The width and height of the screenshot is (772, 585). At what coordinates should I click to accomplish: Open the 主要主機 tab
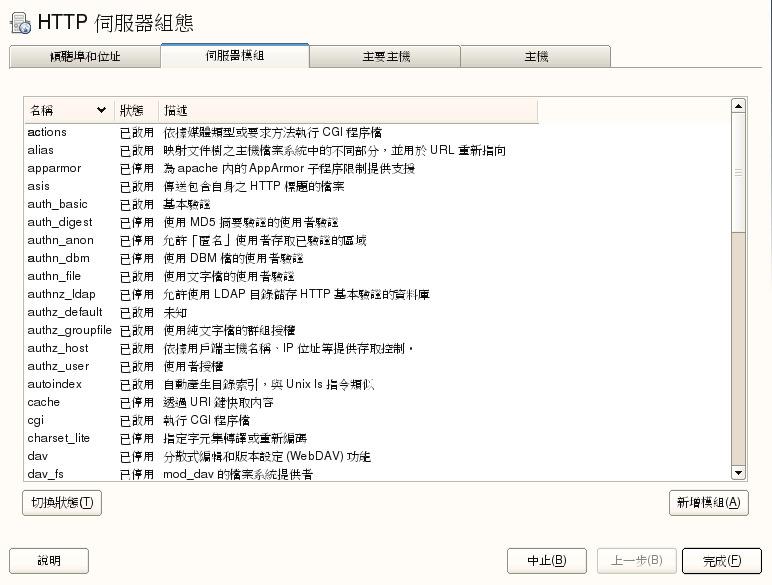coord(385,57)
